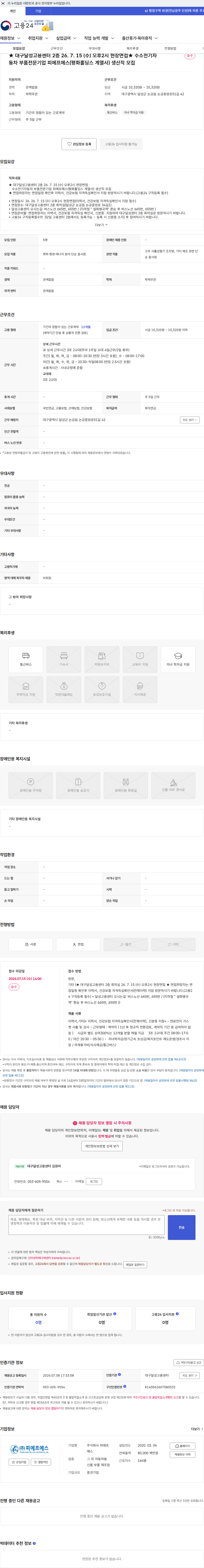Open the company 홈페이지 button
Screen dimensions: 204x1568
tap(183, 1446)
